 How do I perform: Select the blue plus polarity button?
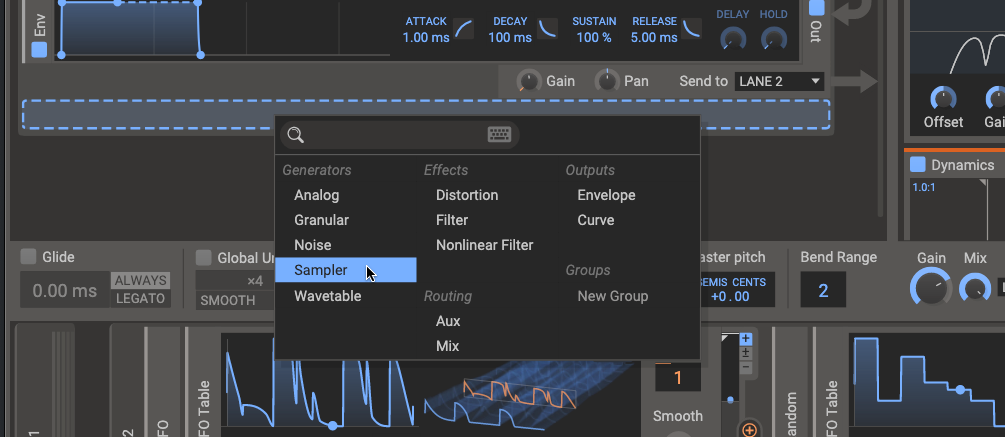point(744,339)
